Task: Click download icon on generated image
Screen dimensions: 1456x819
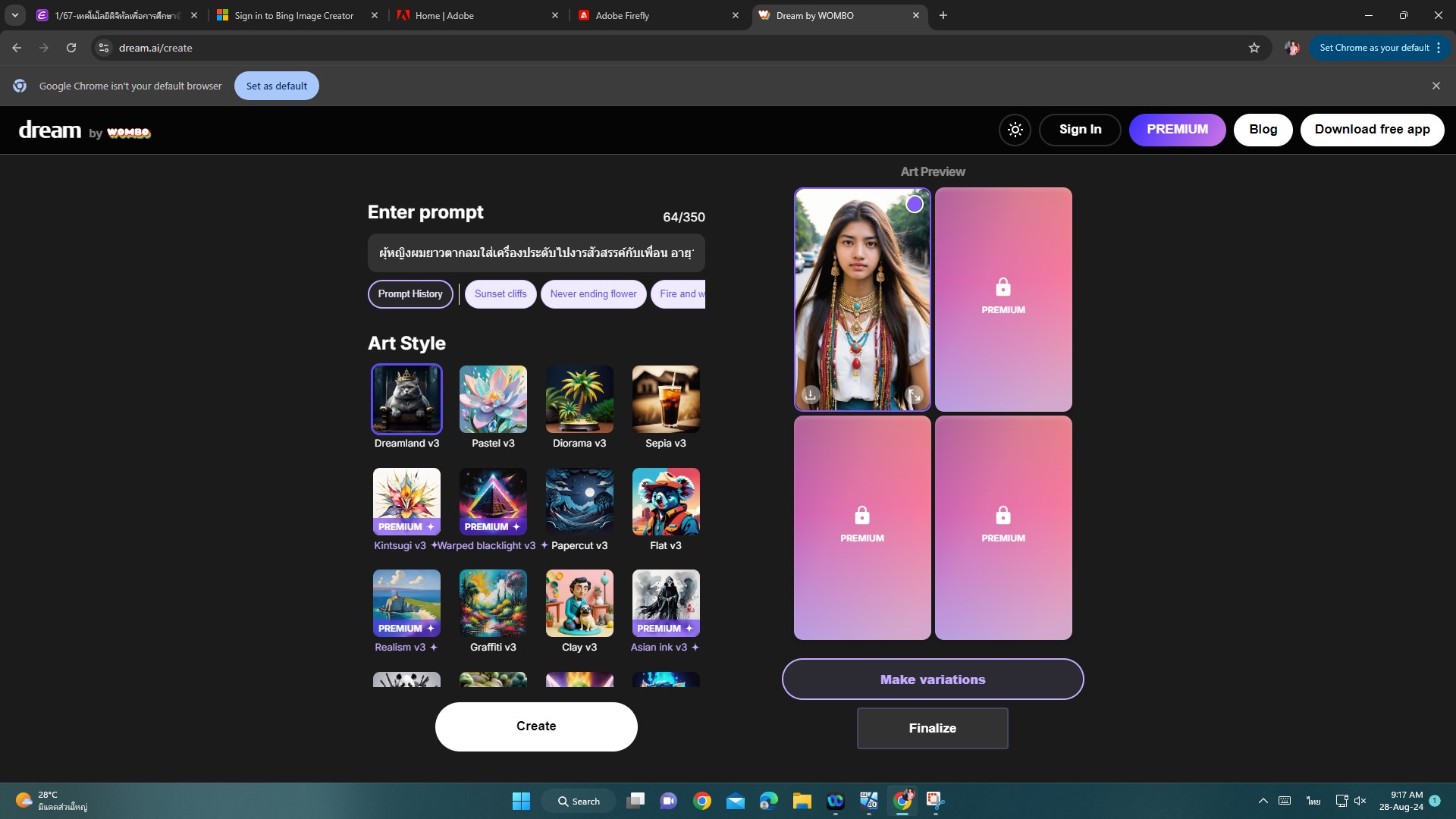Action: pos(811,394)
